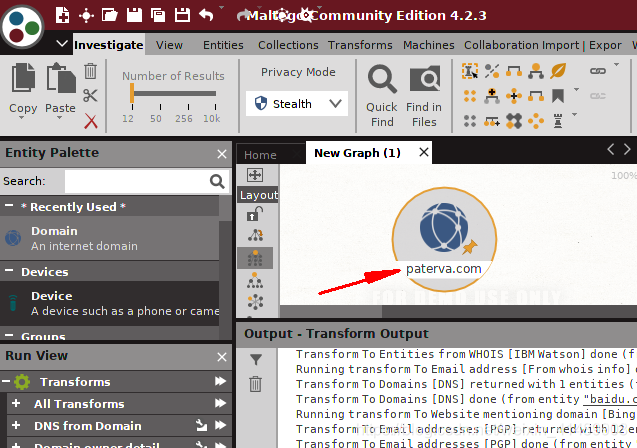
Task: Toggle the pin on paterva.com entity
Action: [470, 247]
